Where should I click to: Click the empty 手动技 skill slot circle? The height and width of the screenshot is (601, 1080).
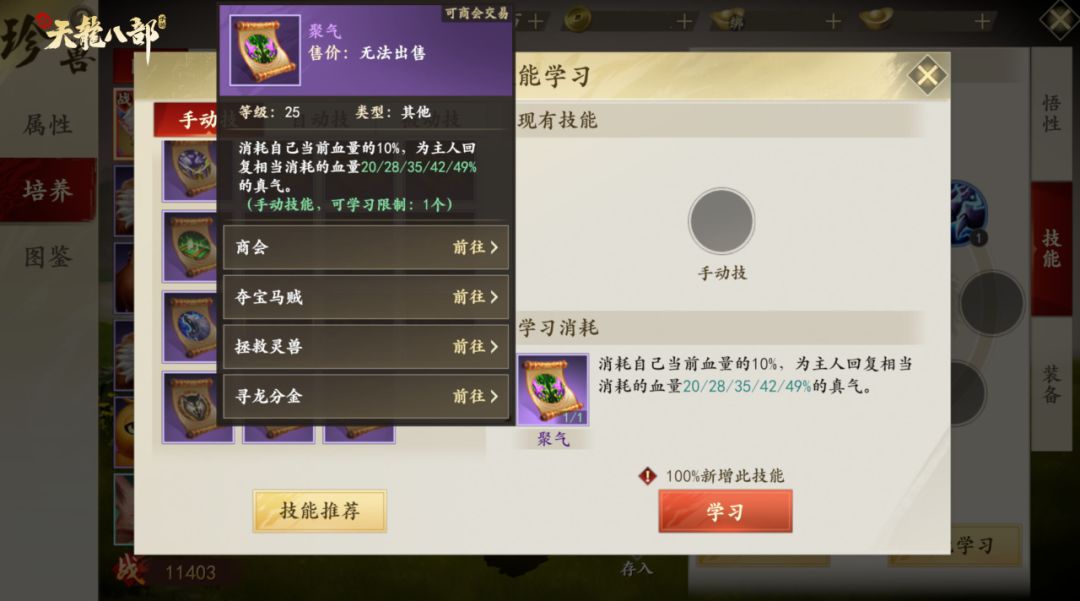721,221
